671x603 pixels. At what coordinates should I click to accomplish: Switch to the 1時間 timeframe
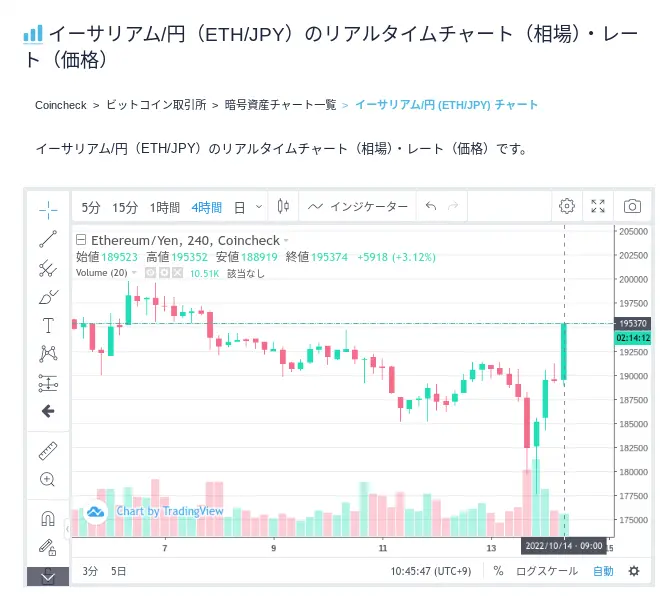(164, 208)
